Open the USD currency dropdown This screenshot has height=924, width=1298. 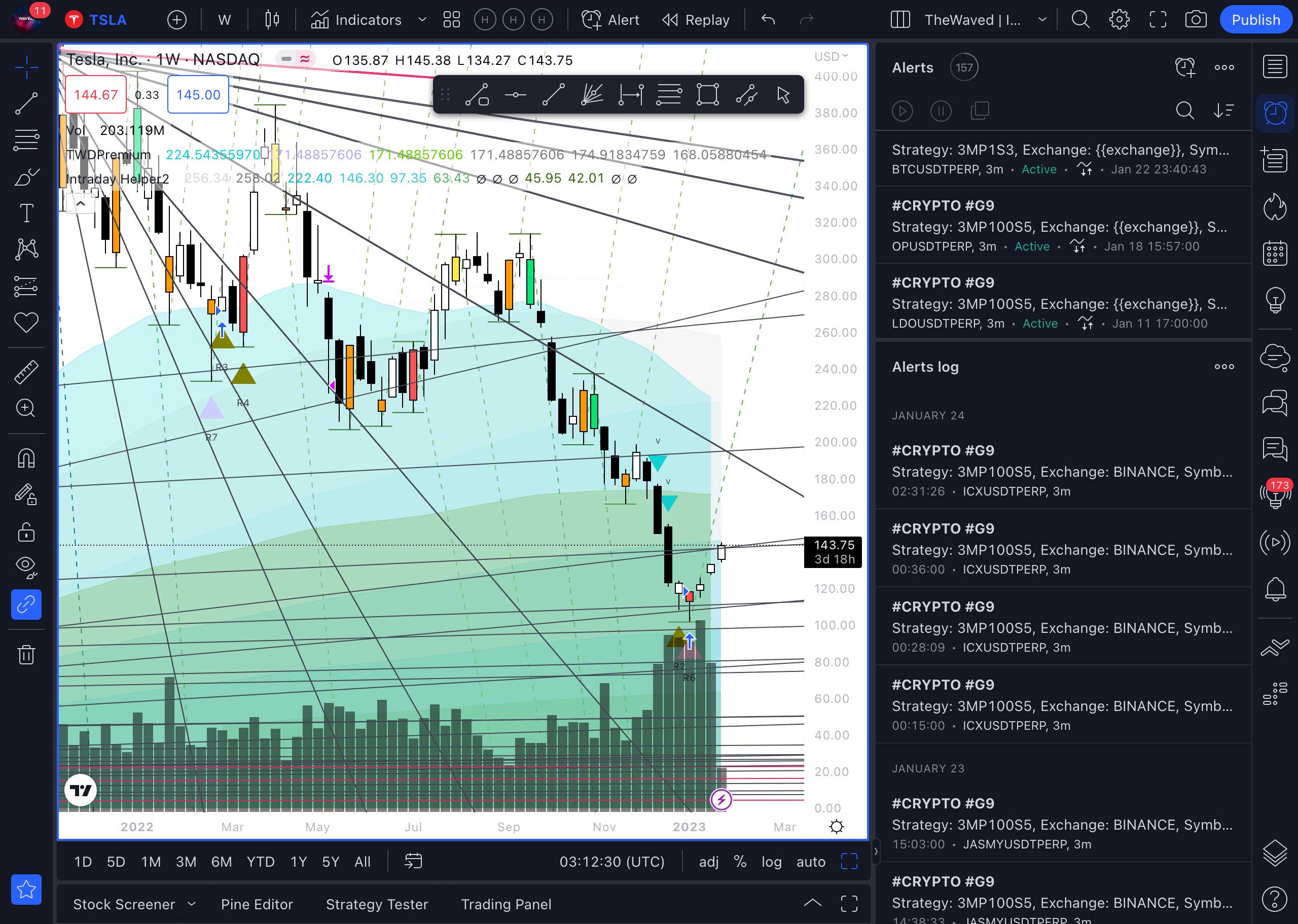tap(831, 56)
